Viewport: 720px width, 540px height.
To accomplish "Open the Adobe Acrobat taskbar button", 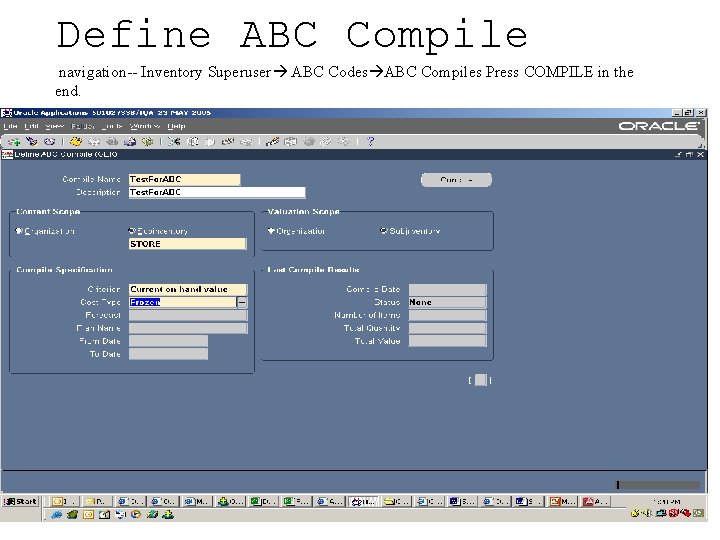I will [x=595, y=501].
